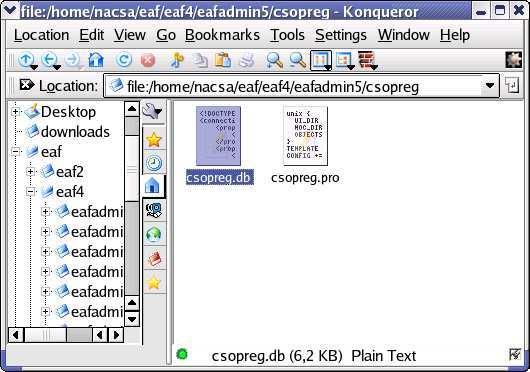Open Up button's dropdown arrow
The image size is (530, 372).
click(x=34, y=68)
